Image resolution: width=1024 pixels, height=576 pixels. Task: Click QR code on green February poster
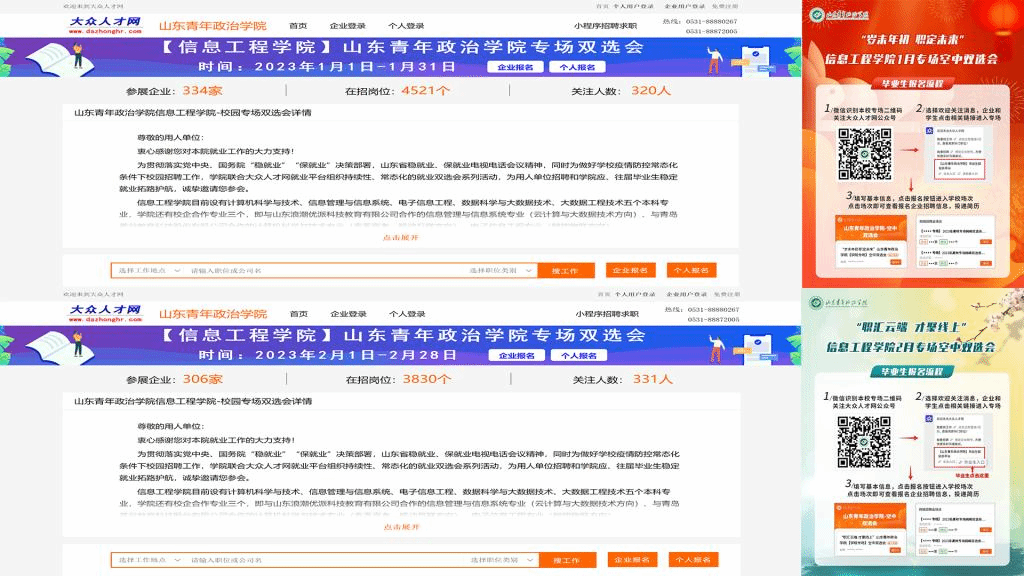(864, 442)
